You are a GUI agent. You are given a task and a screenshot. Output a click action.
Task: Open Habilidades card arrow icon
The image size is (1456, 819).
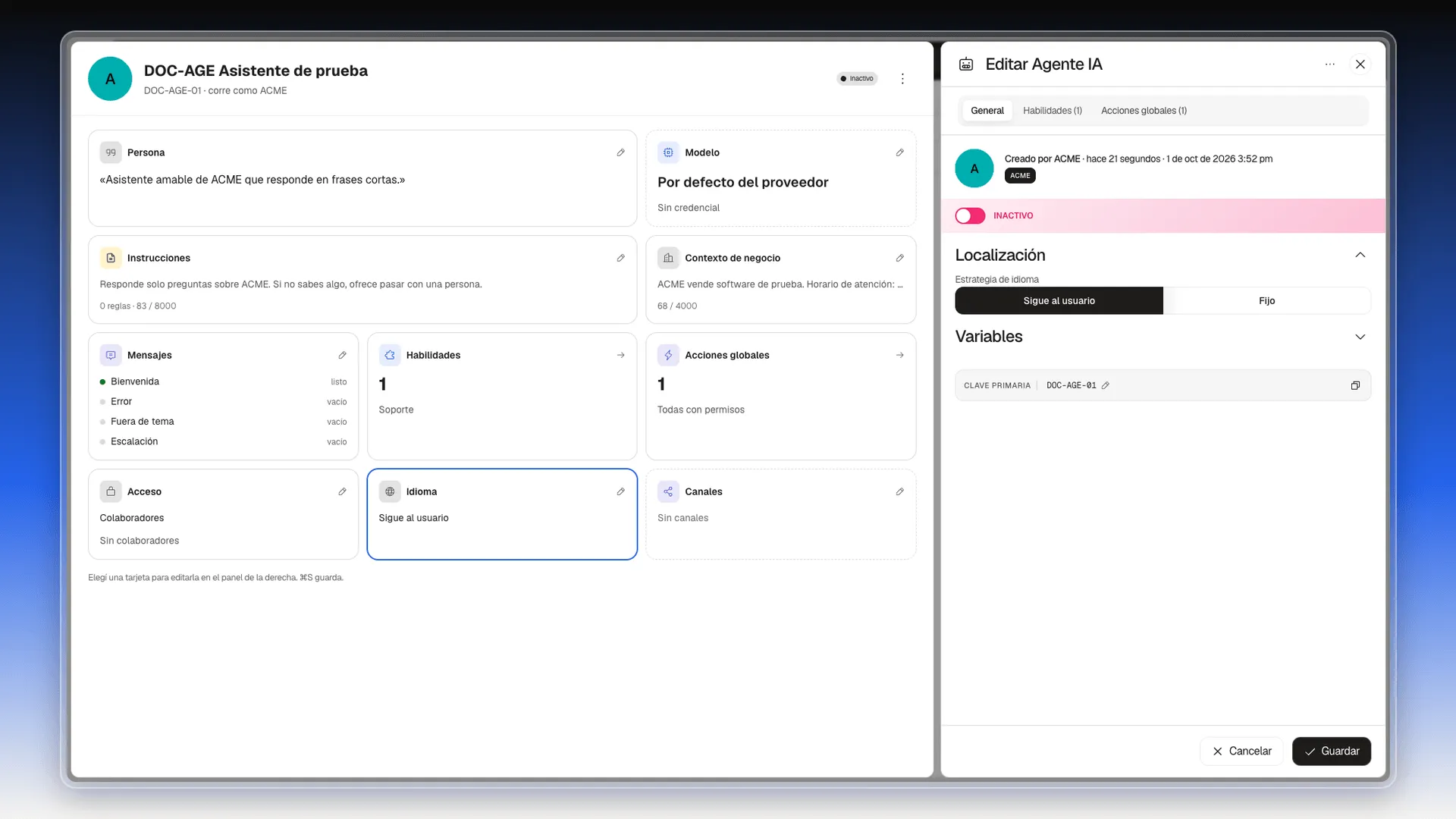tap(620, 355)
